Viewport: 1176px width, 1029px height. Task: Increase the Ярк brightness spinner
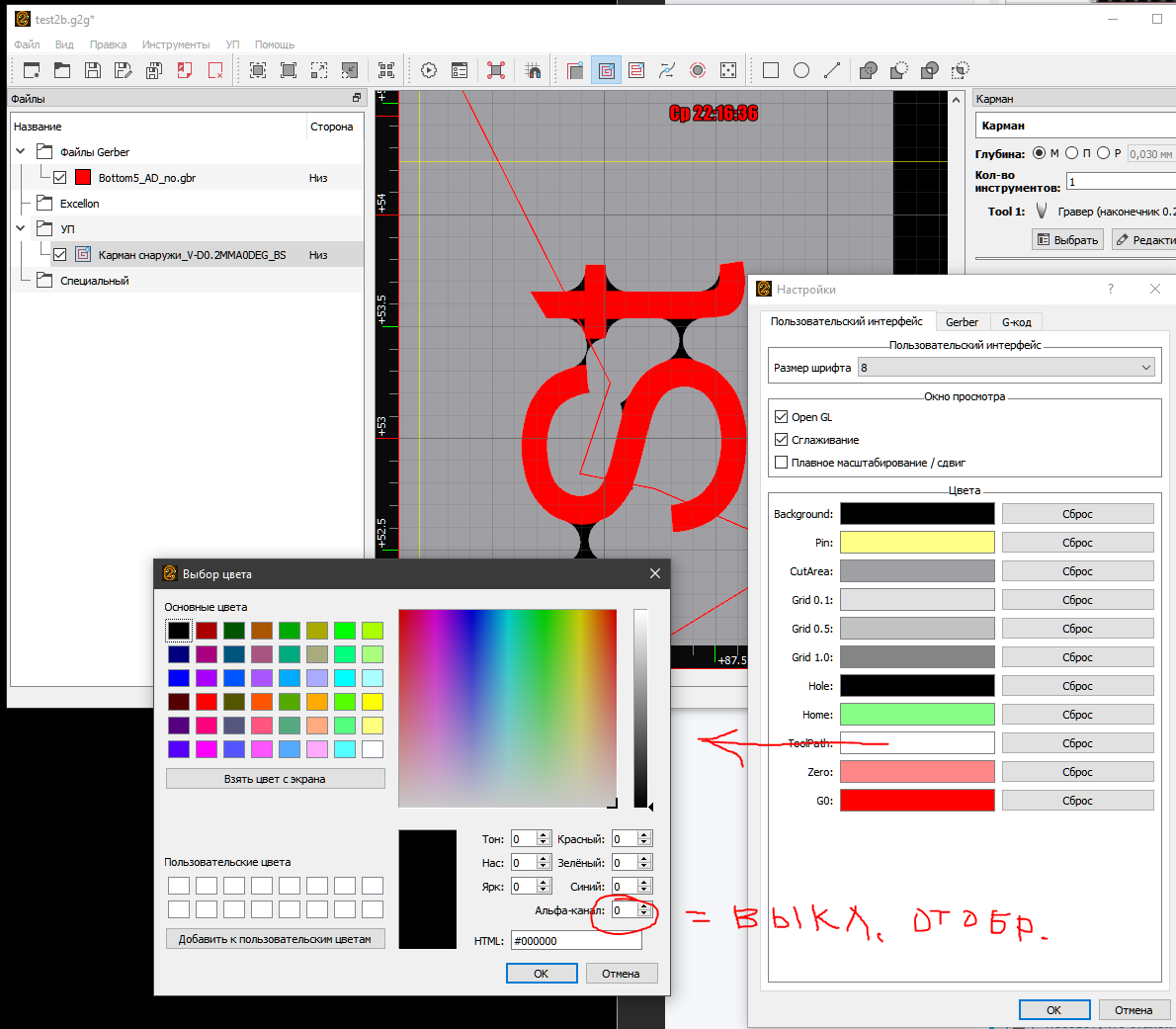point(544,882)
